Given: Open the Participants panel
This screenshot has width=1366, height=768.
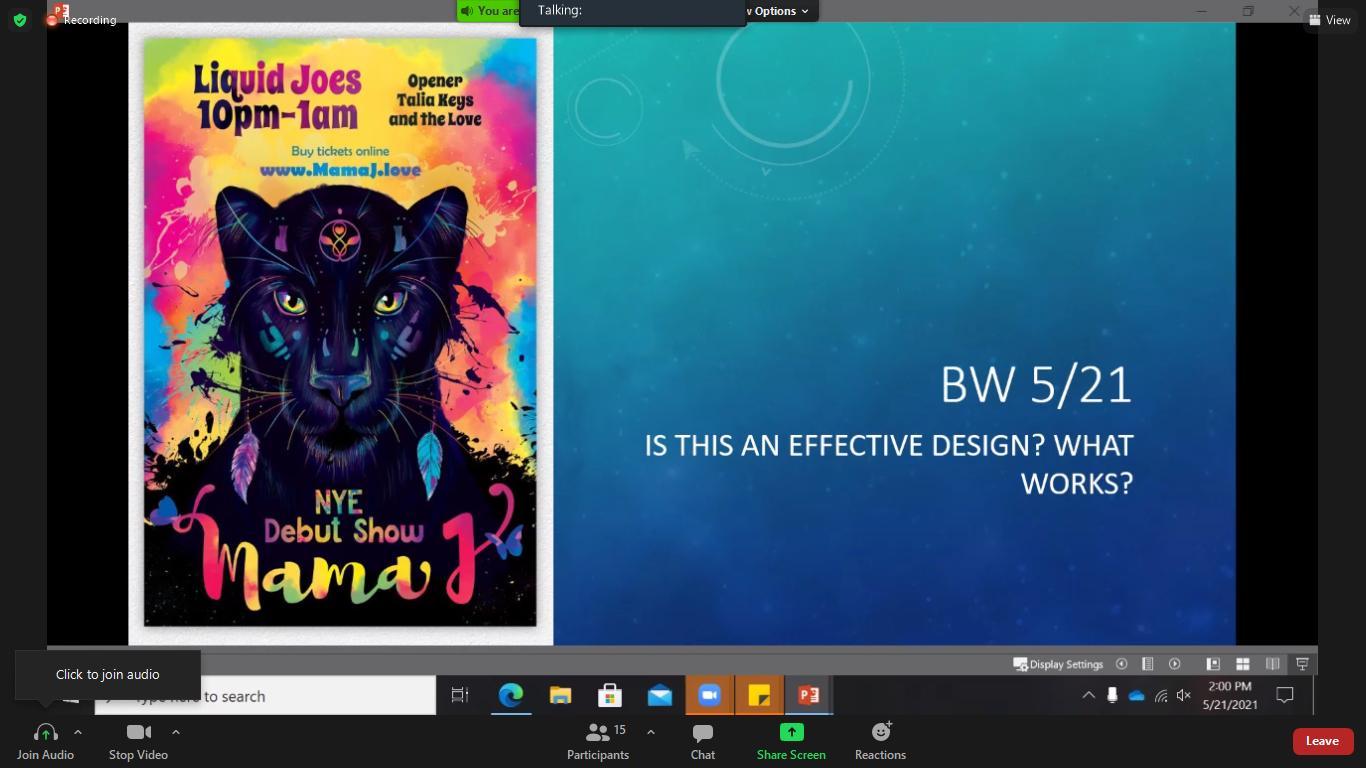Looking at the screenshot, I should [598, 741].
